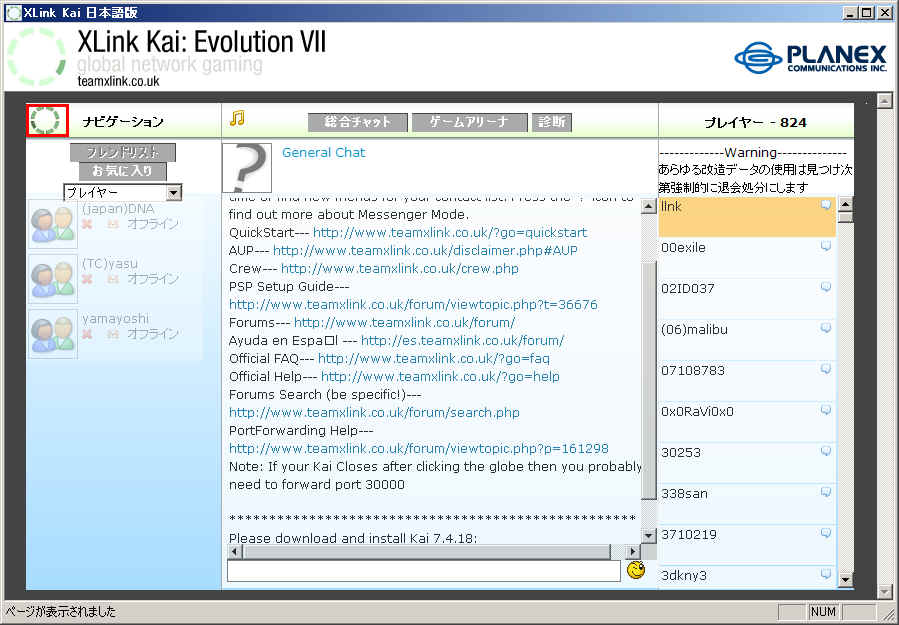Click the chat bubble icon for 338san
The height and width of the screenshot is (625, 899).
826,493
